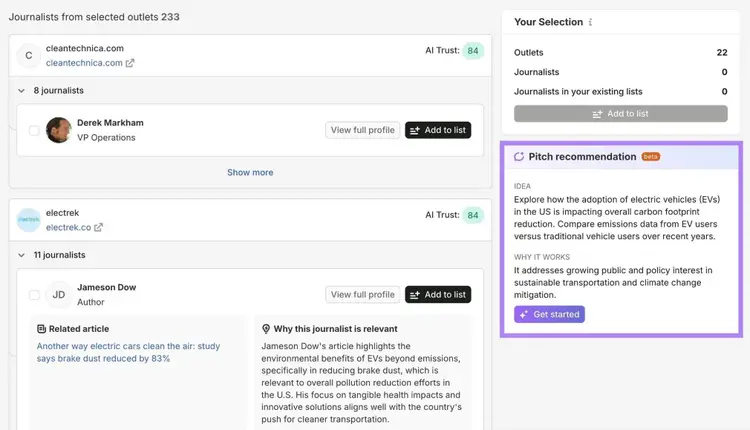This screenshot has width=750, height=430.
Task: Select Jameson Dow's checkbox
Action: [34, 295]
